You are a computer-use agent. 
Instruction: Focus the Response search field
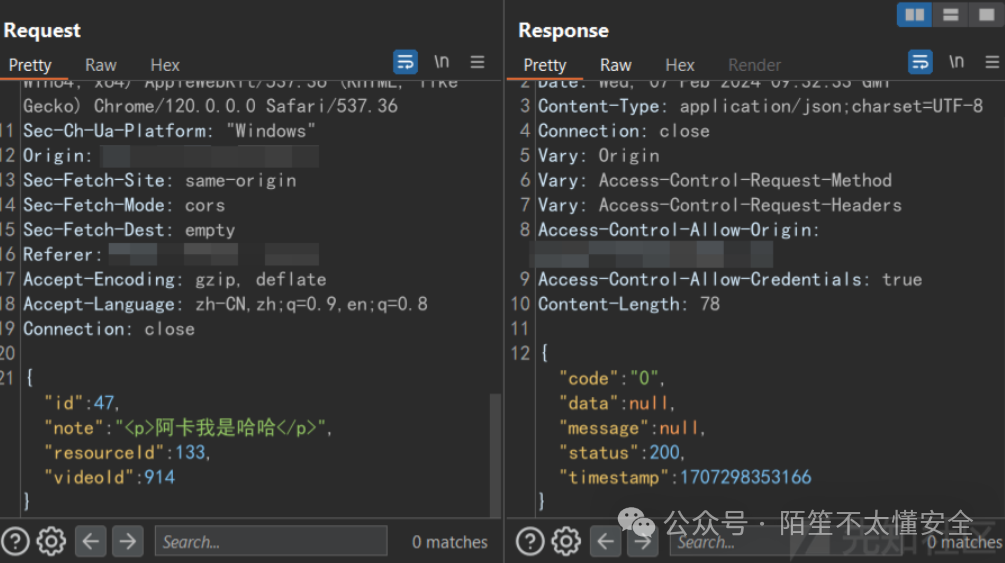coord(788,542)
